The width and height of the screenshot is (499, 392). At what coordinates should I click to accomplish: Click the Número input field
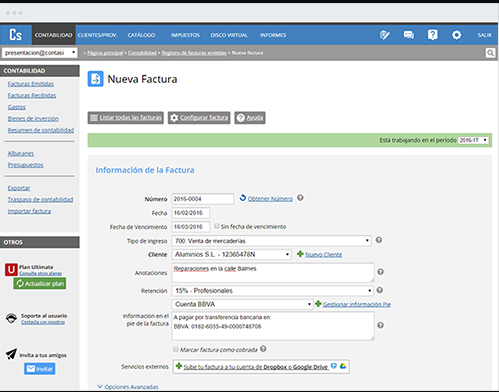tap(203, 199)
